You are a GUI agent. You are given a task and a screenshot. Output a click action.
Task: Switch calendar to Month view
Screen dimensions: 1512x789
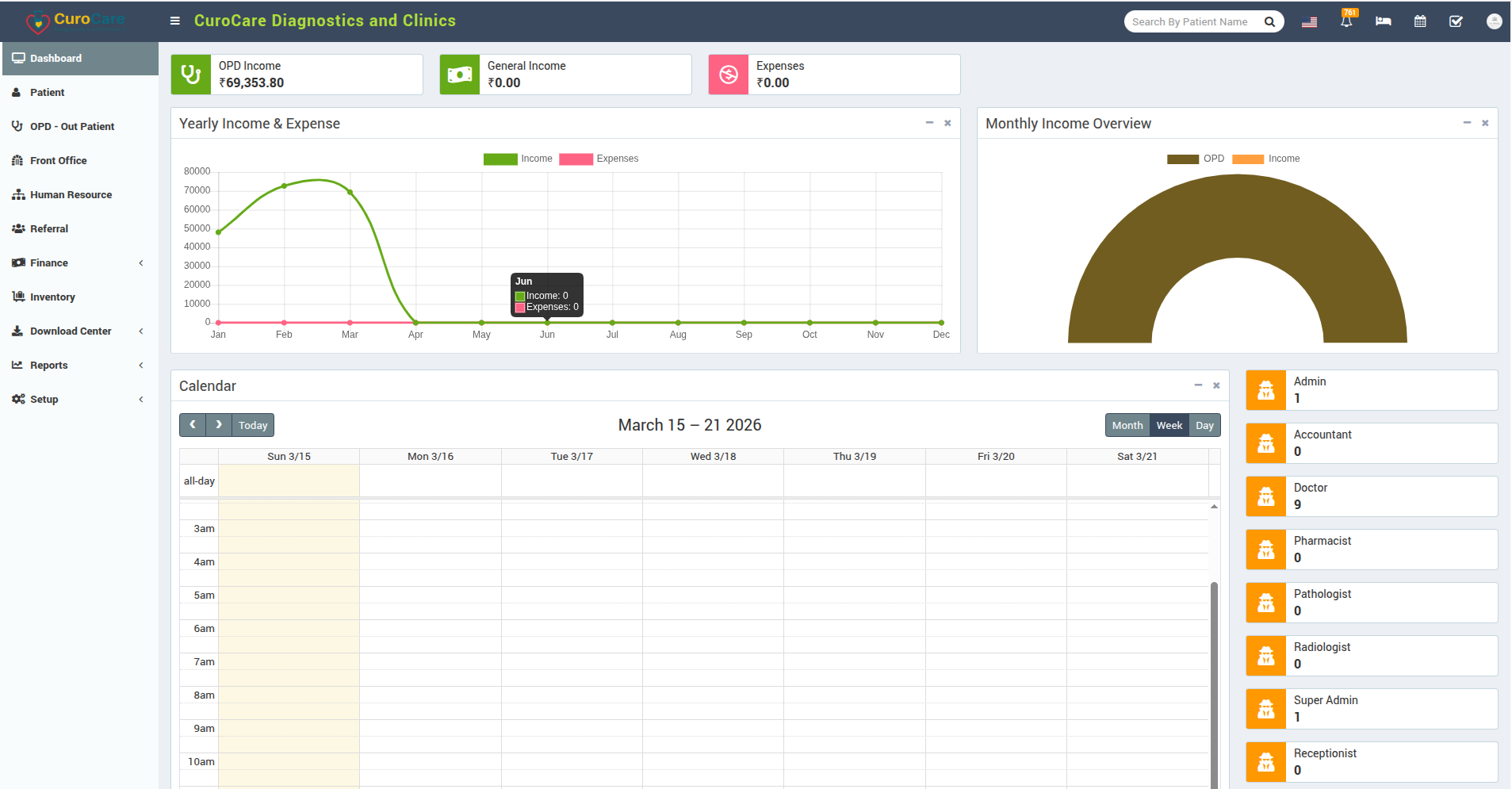(1127, 425)
